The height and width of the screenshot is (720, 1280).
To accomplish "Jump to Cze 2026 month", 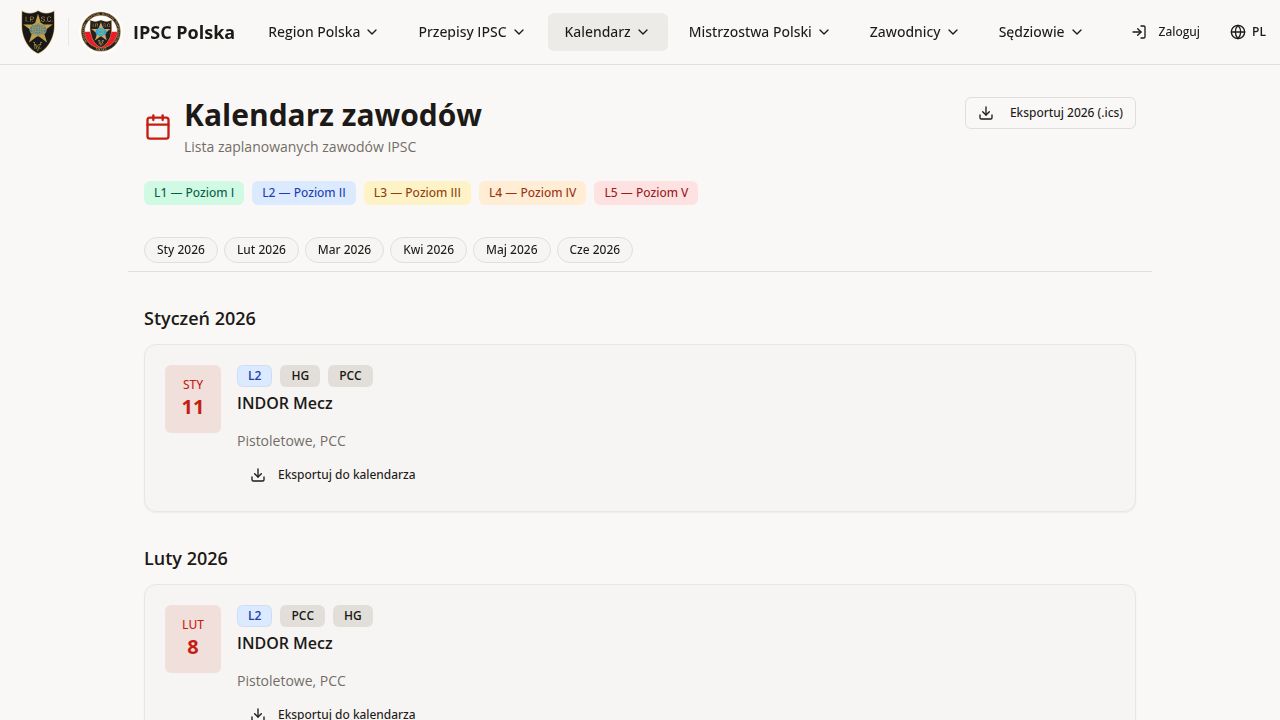I will 595,250.
